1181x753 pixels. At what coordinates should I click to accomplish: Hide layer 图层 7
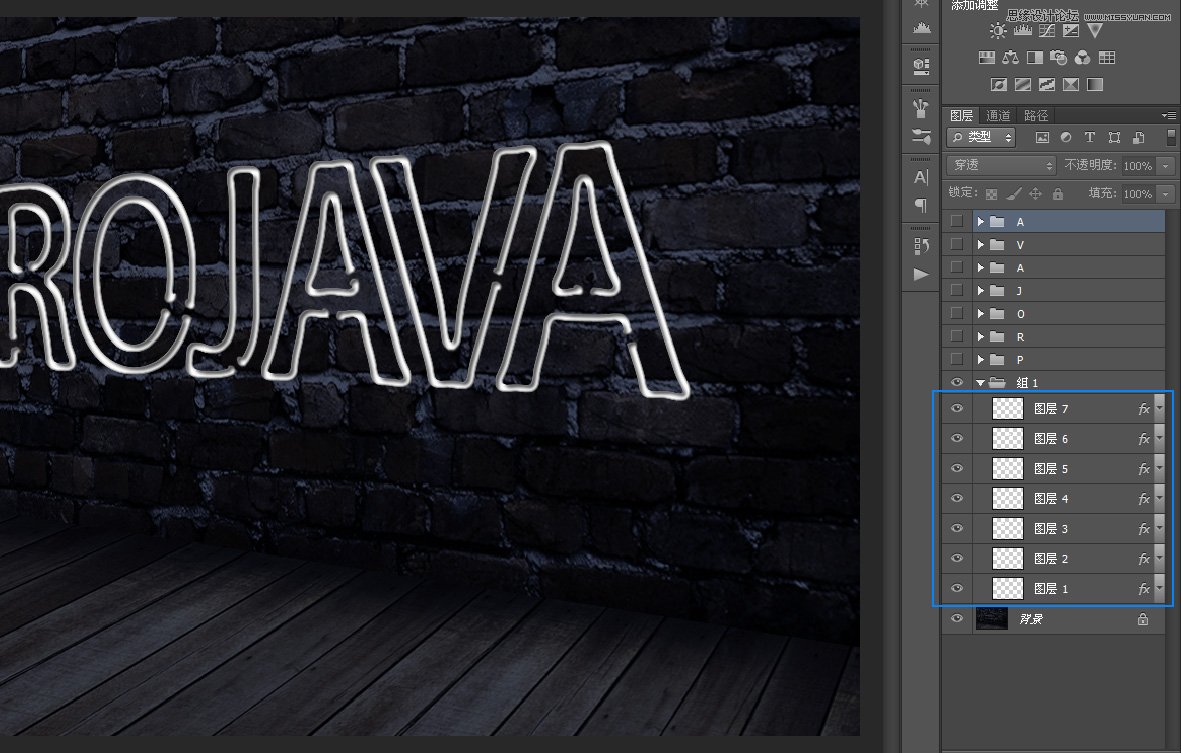point(957,409)
